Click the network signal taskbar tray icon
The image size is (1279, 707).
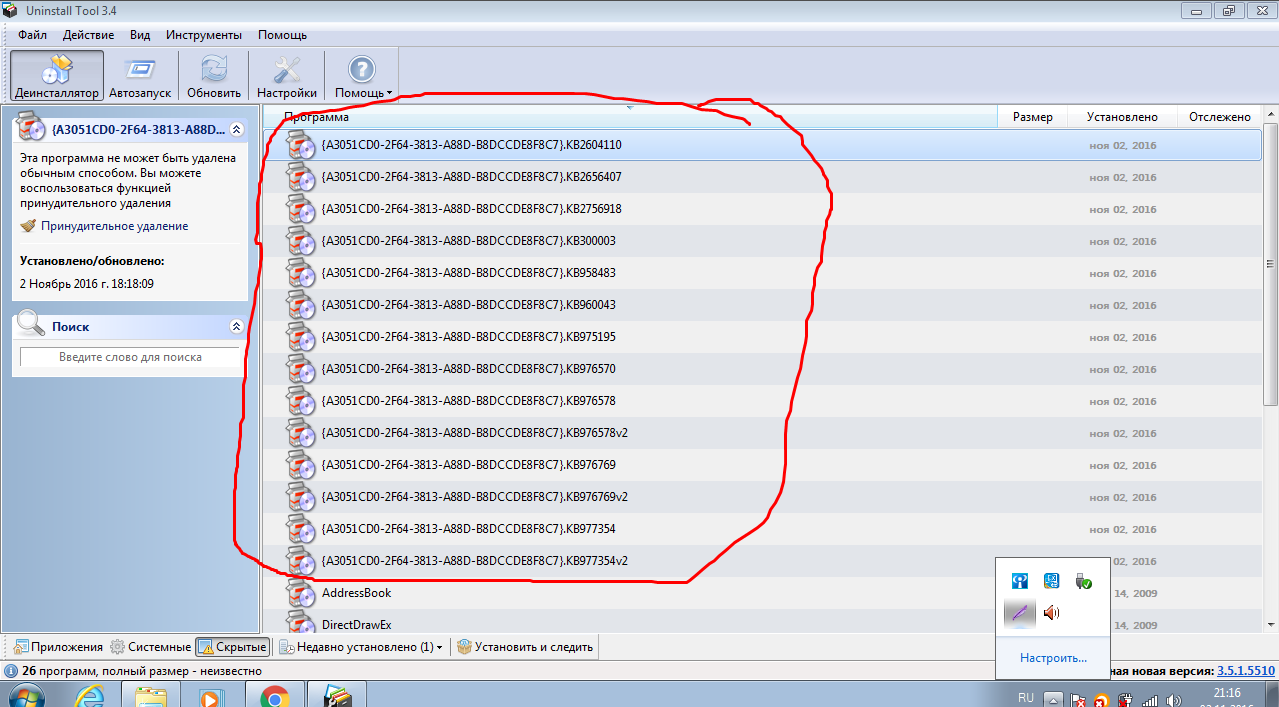[1150, 700]
